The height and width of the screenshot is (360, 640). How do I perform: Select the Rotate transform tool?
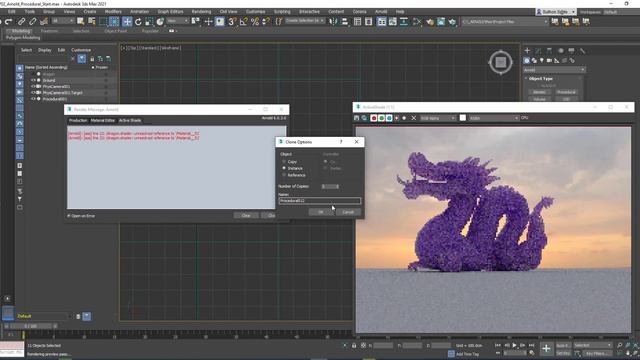pyautogui.click(x=138, y=22)
